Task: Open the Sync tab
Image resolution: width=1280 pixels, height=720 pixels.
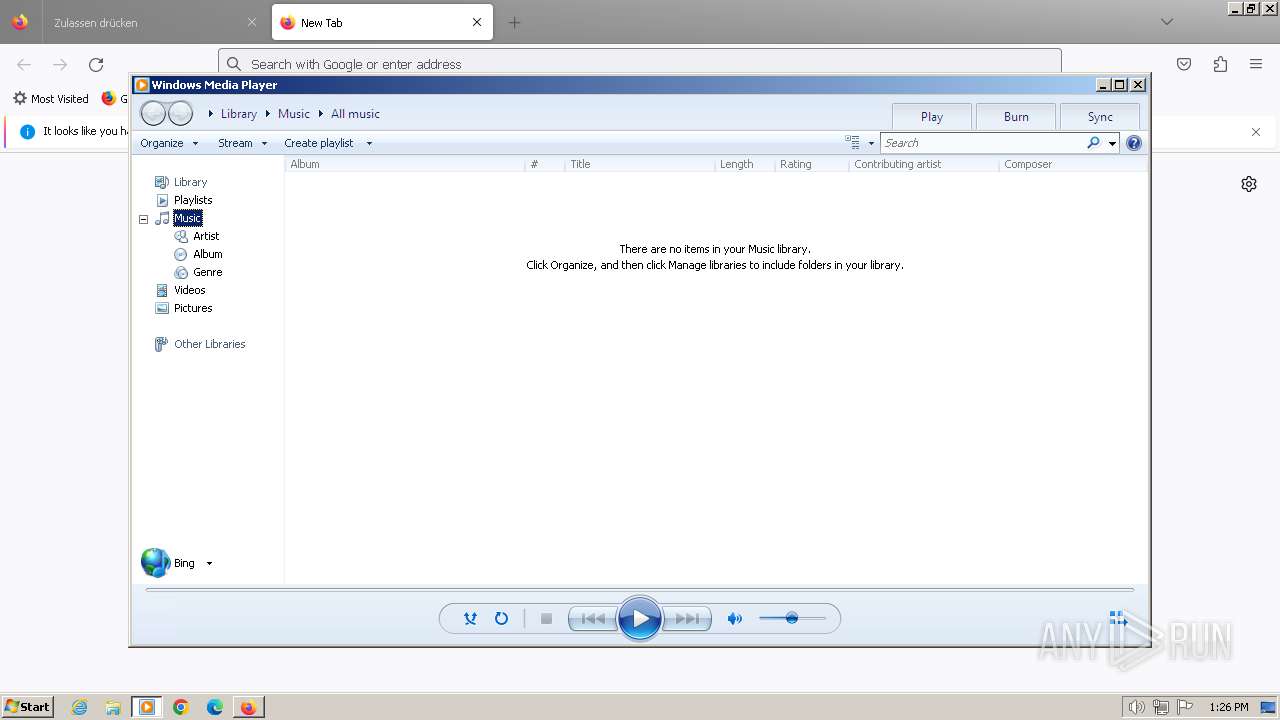Action: point(1100,116)
